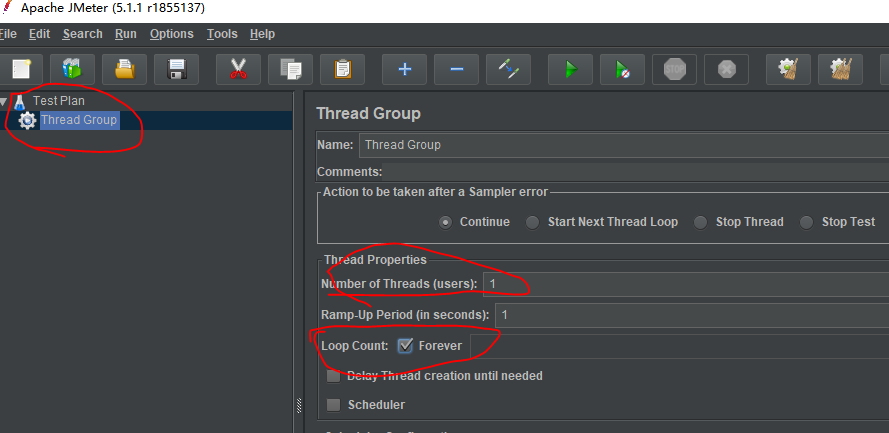Click the Thread Group panel heading
The width and height of the screenshot is (889, 433).
369,113
